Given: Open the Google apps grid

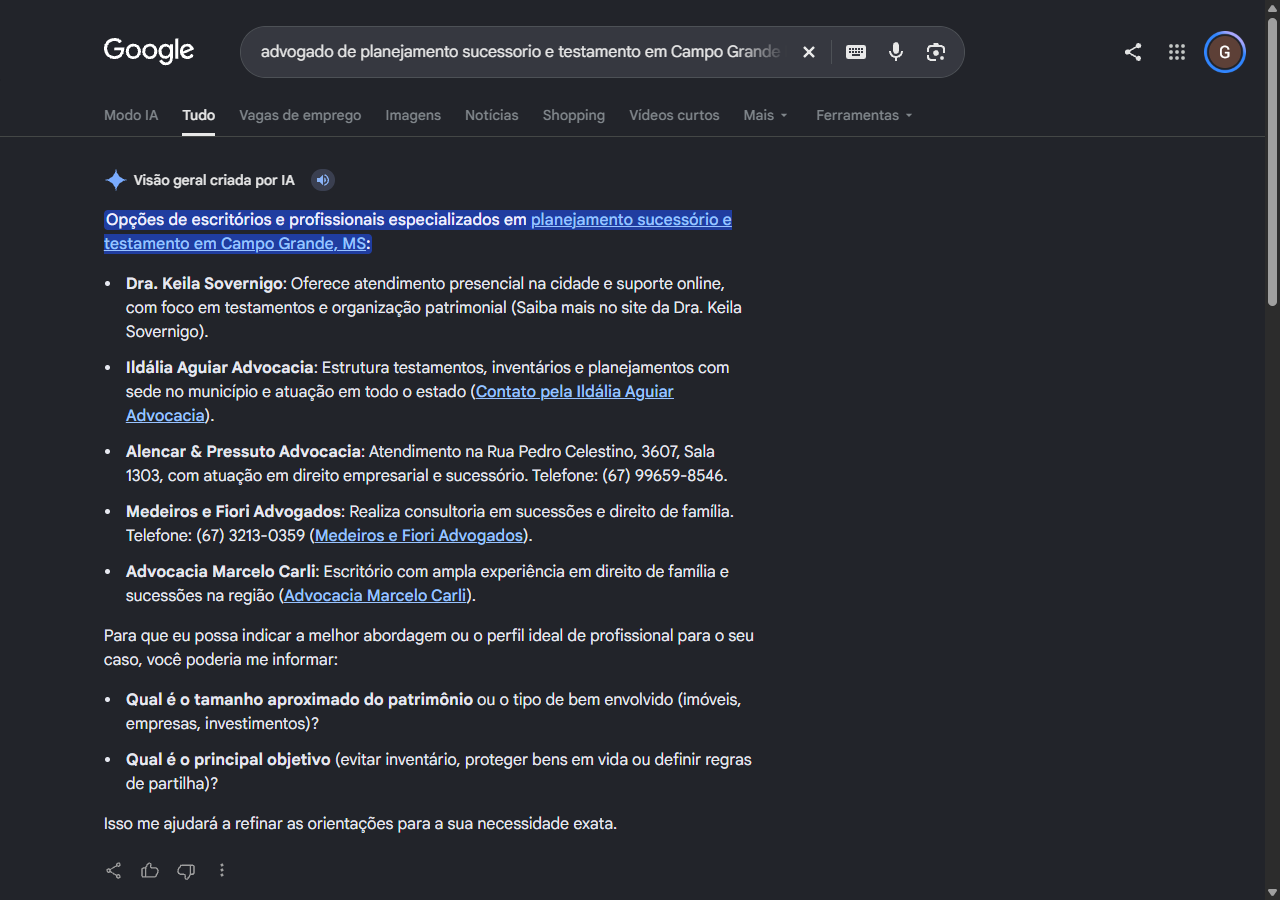Looking at the screenshot, I should click(x=1177, y=52).
